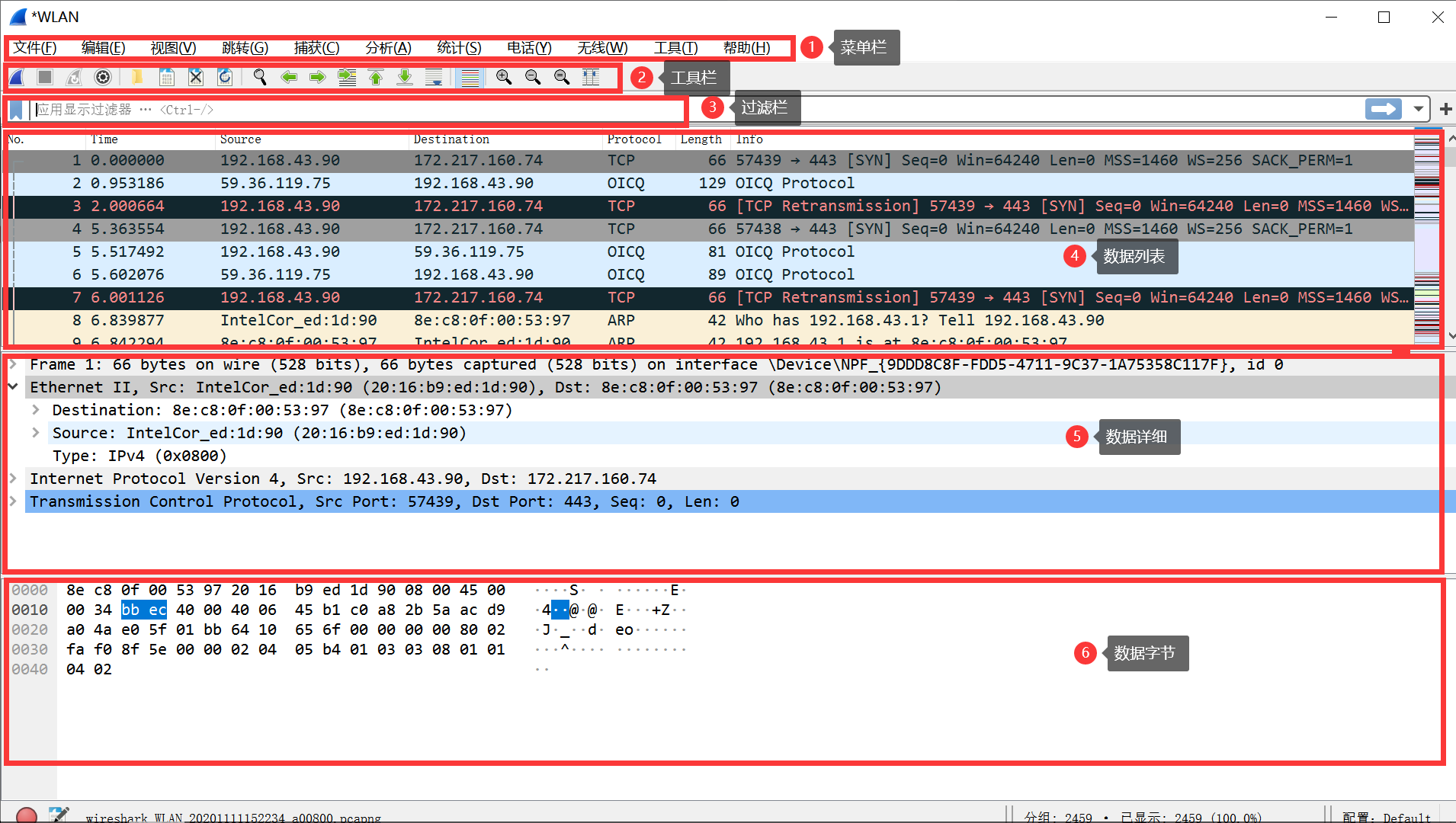Toggle auto scroll during live capture
The image size is (1456, 823).
[x=434, y=77]
